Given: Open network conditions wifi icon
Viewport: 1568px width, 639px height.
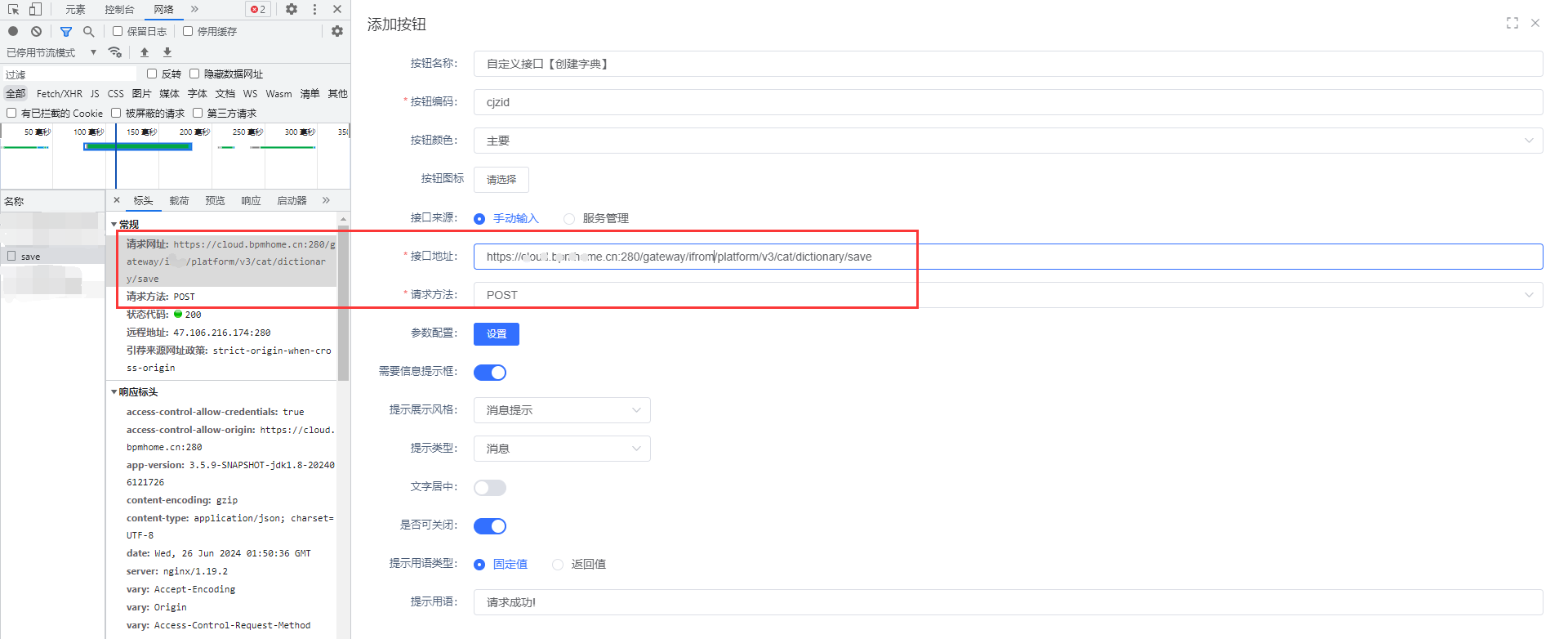Looking at the screenshot, I should click(115, 52).
